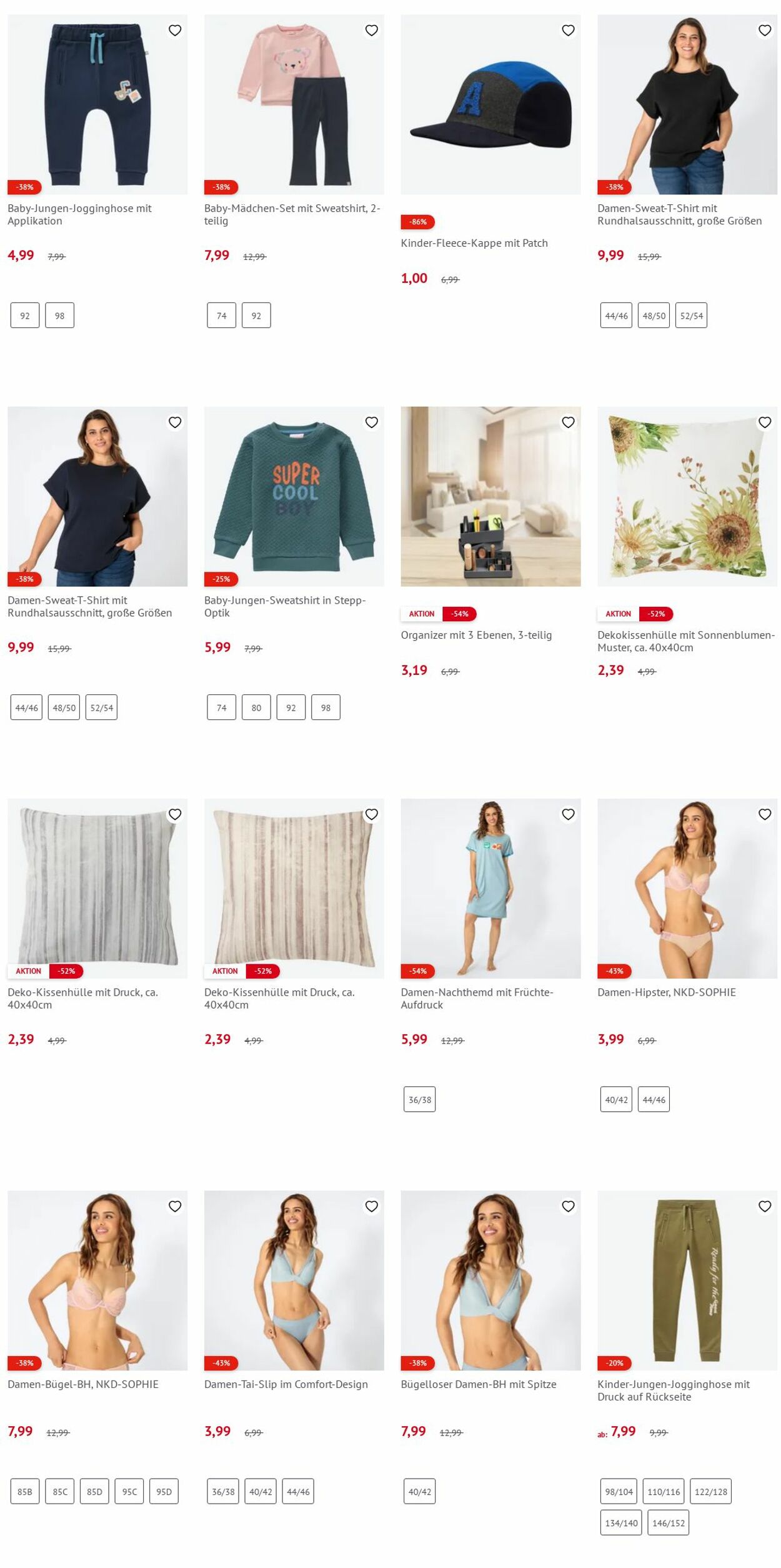
Task: Choose size 134/140 for Kinder-Jungen-Jogginghose
Action: click(x=621, y=1523)
